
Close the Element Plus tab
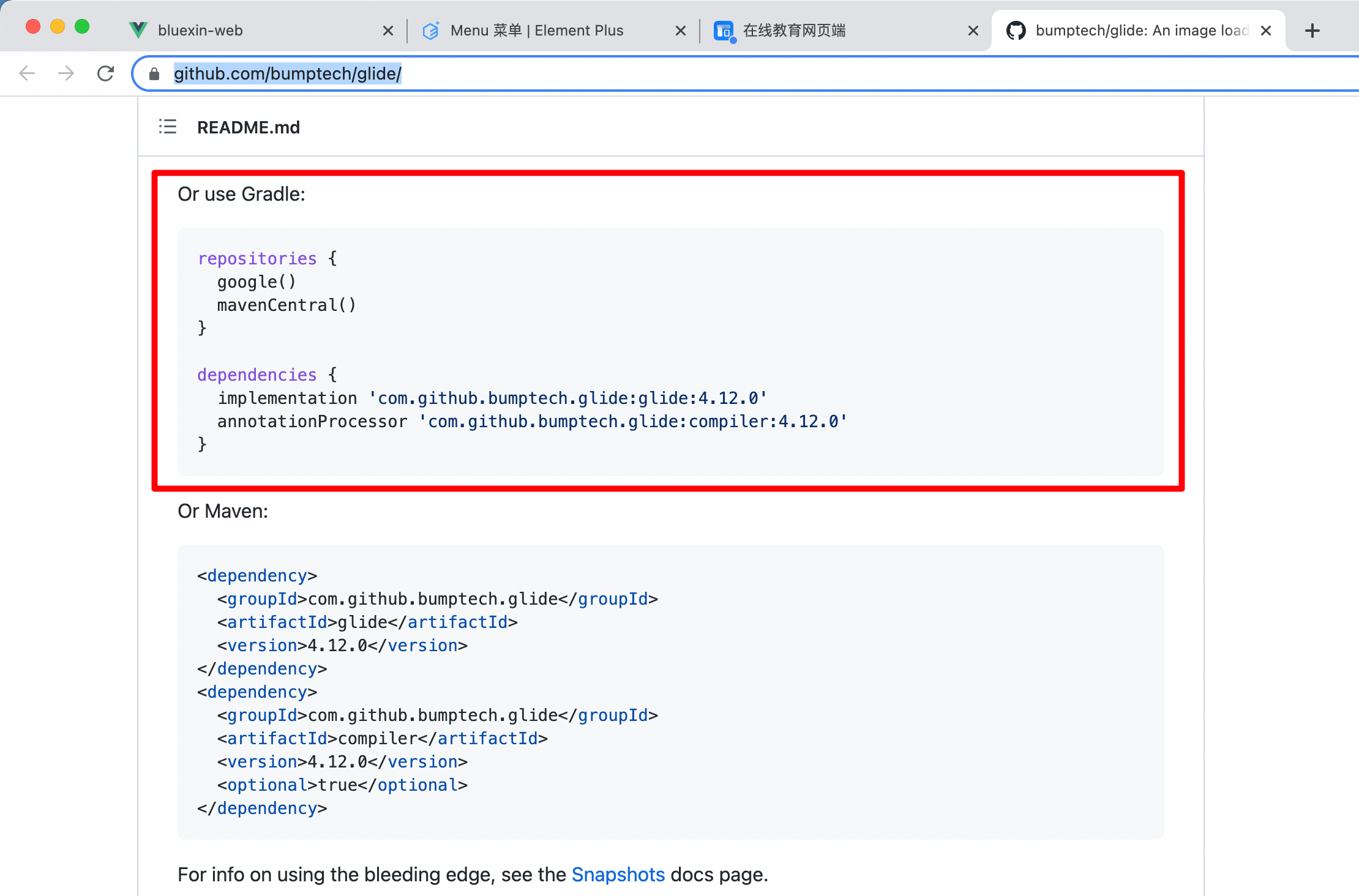pos(680,31)
